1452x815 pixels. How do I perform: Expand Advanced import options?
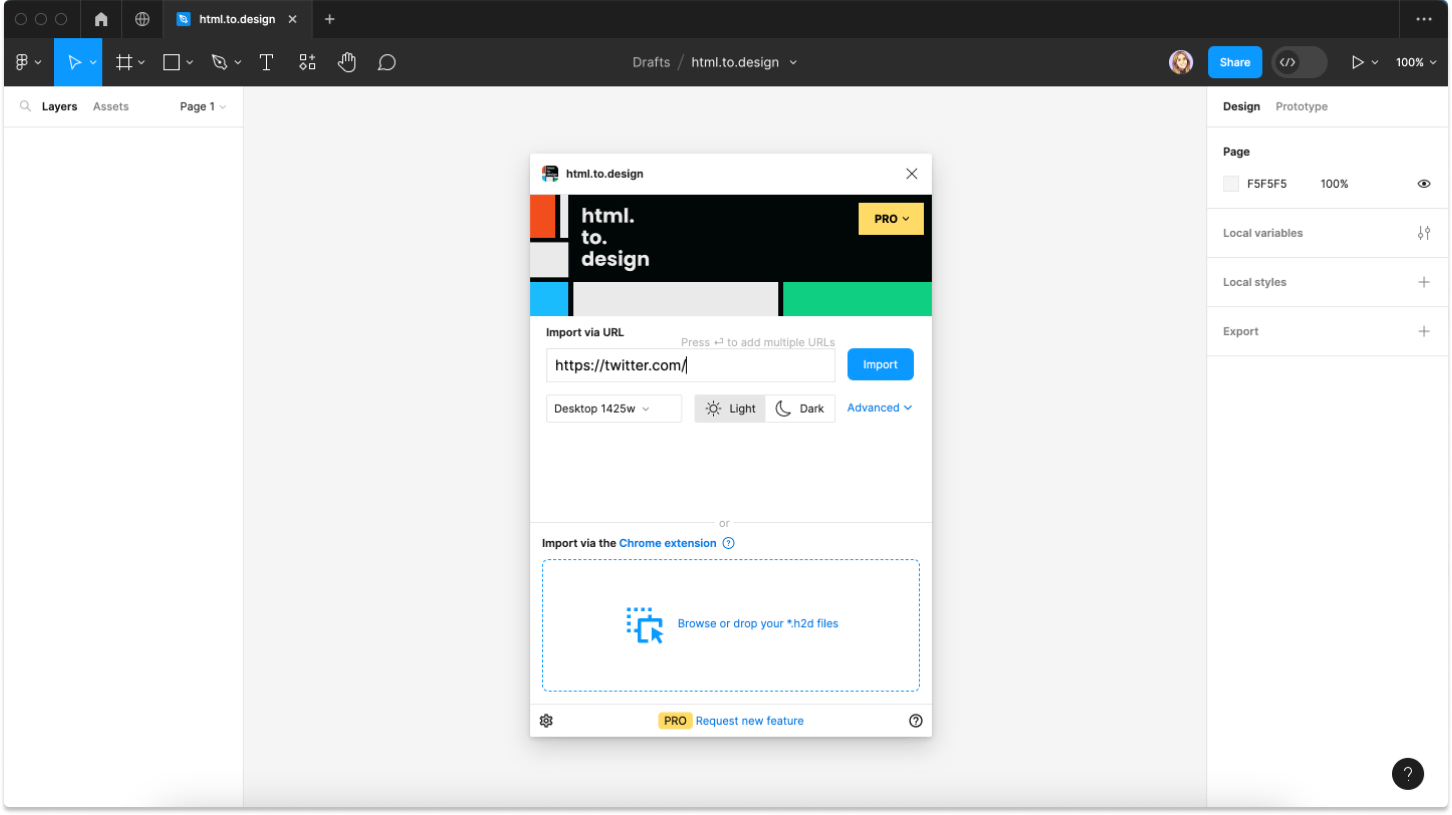pyautogui.click(x=879, y=407)
